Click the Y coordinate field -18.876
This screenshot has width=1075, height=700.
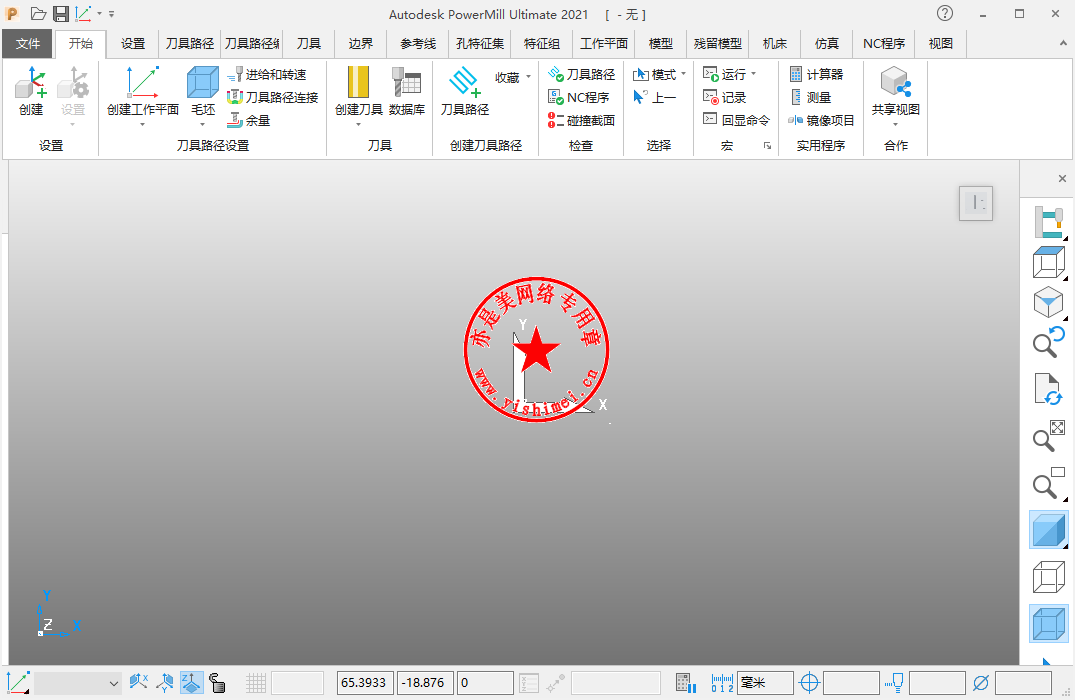point(424,683)
